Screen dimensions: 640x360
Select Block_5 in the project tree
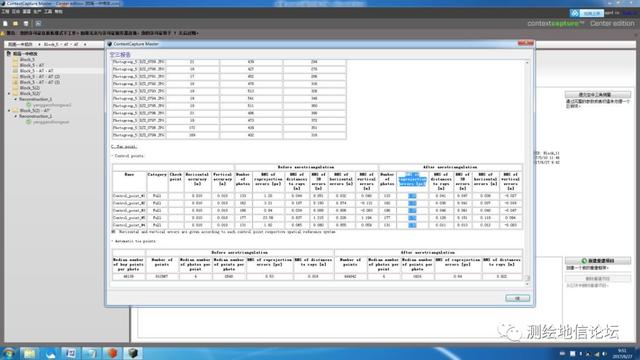(27, 59)
